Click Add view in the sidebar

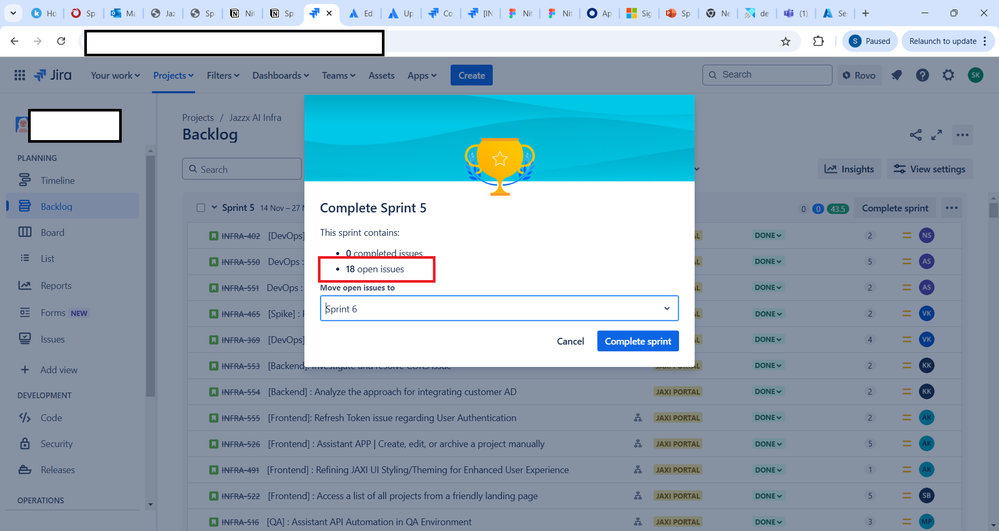(73, 370)
